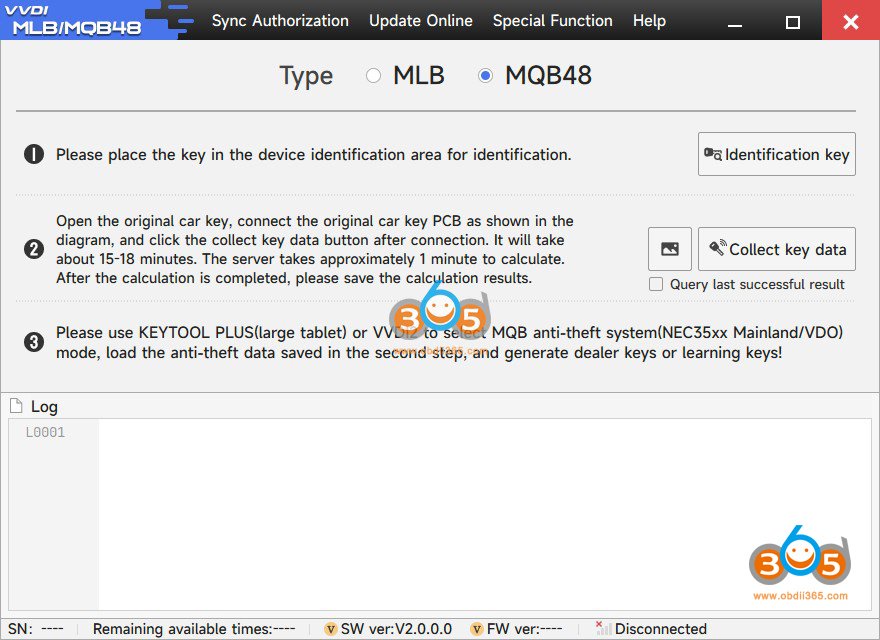This screenshot has height=640, width=880.
Task: Select the MQB48 type radio button
Action: click(485, 75)
